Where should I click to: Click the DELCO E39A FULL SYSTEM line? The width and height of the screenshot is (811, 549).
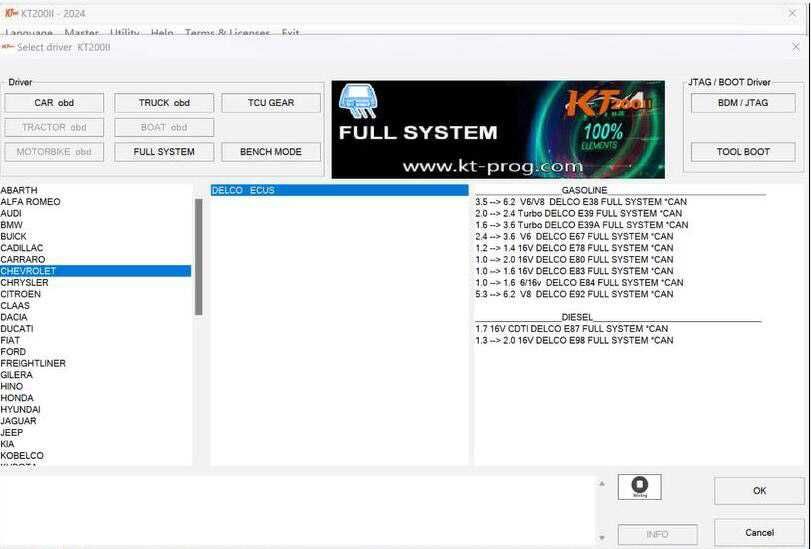(581, 225)
